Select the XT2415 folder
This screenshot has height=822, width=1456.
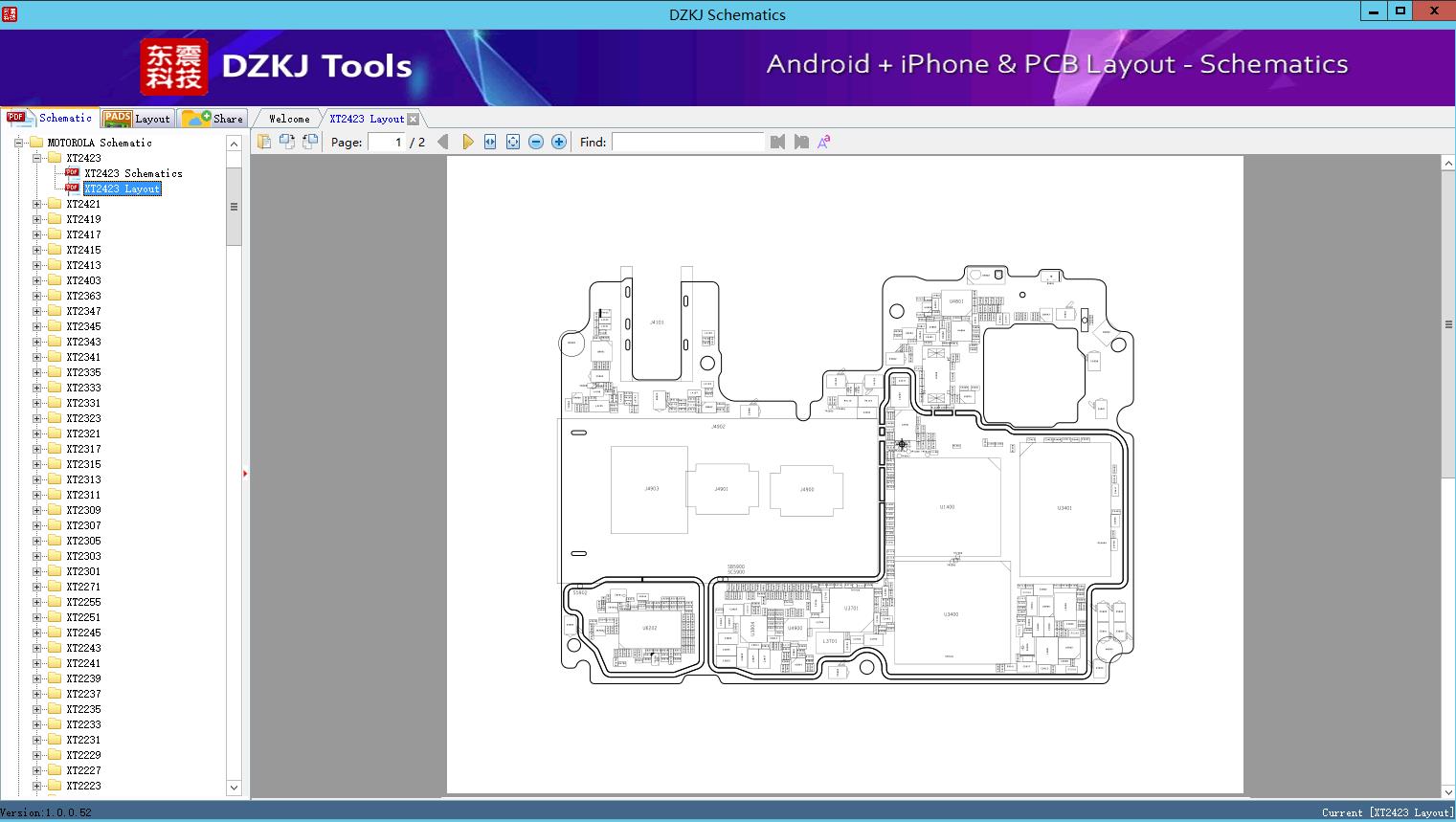[83, 250]
